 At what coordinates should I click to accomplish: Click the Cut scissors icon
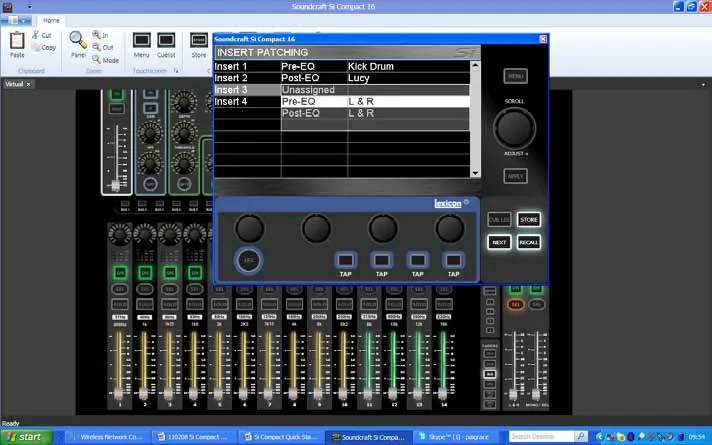pos(35,35)
